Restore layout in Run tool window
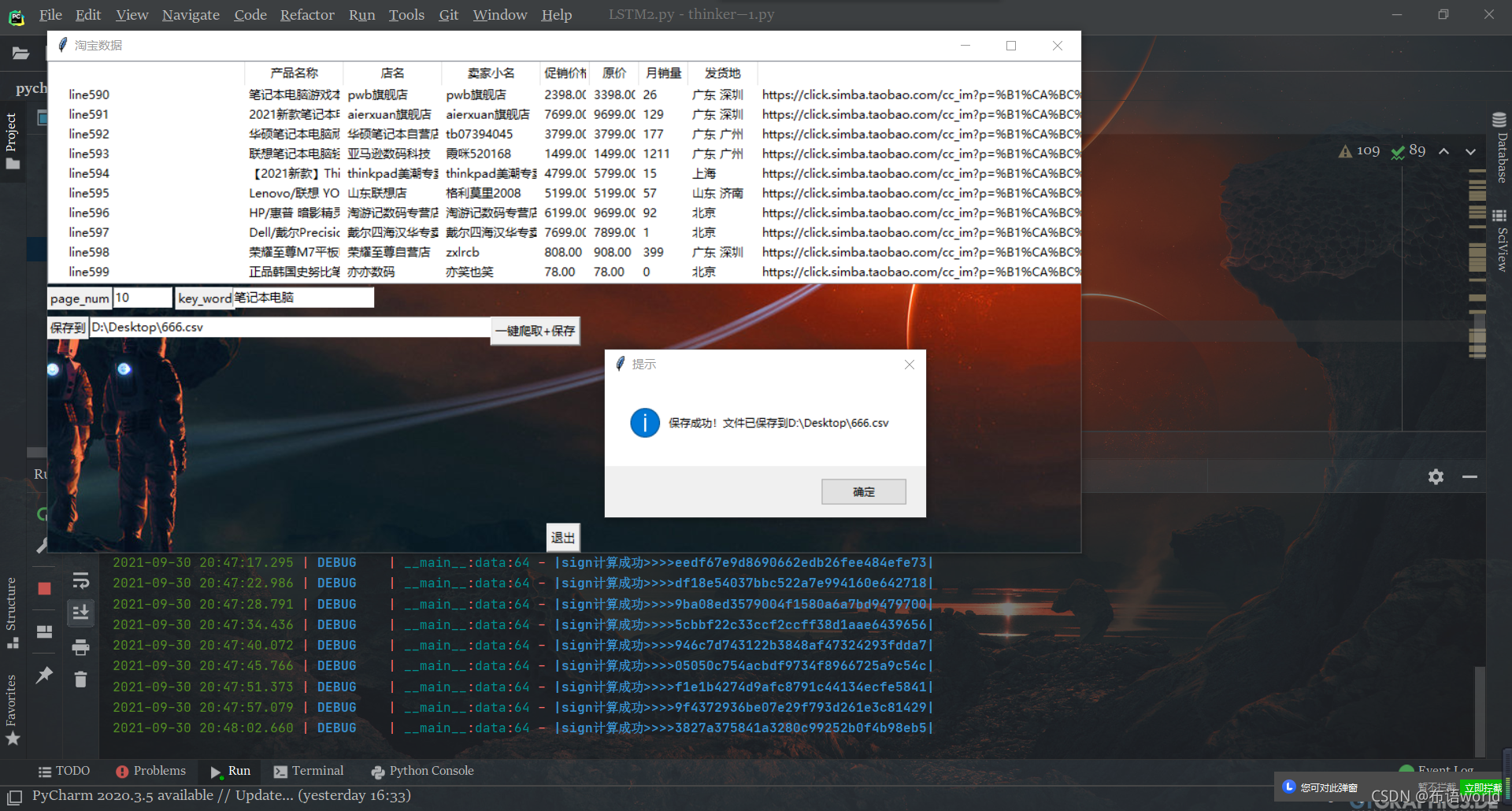The image size is (1512, 811). pyautogui.click(x=44, y=631)
